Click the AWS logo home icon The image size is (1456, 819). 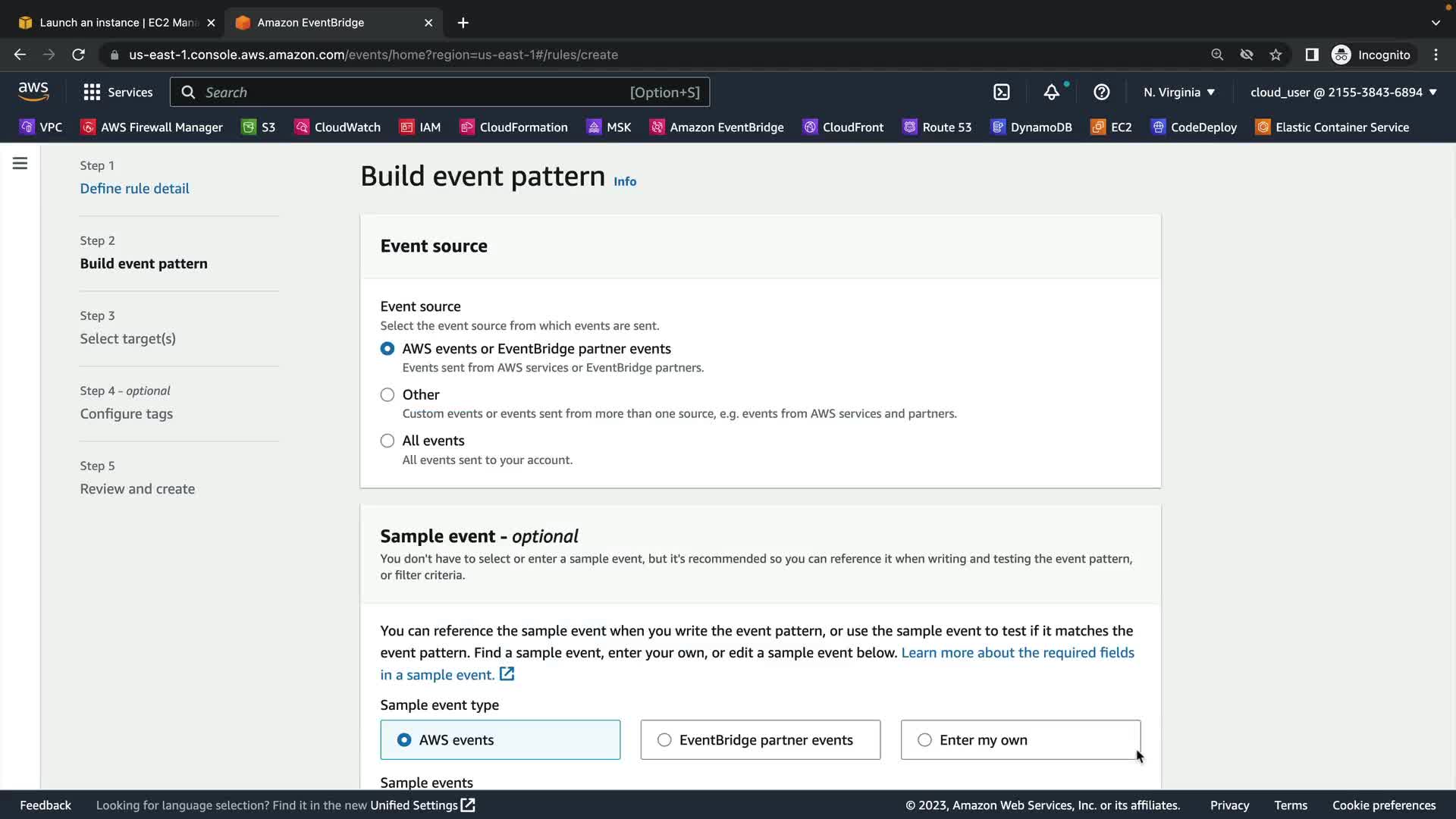33,92
